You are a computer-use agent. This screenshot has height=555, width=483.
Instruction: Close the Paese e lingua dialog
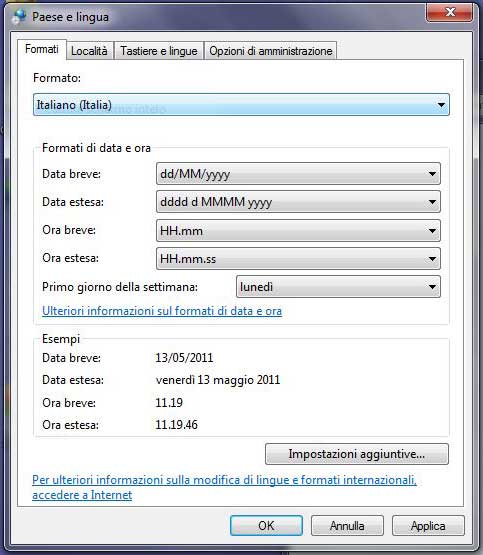pyautogui.click(x=450, y=12)
